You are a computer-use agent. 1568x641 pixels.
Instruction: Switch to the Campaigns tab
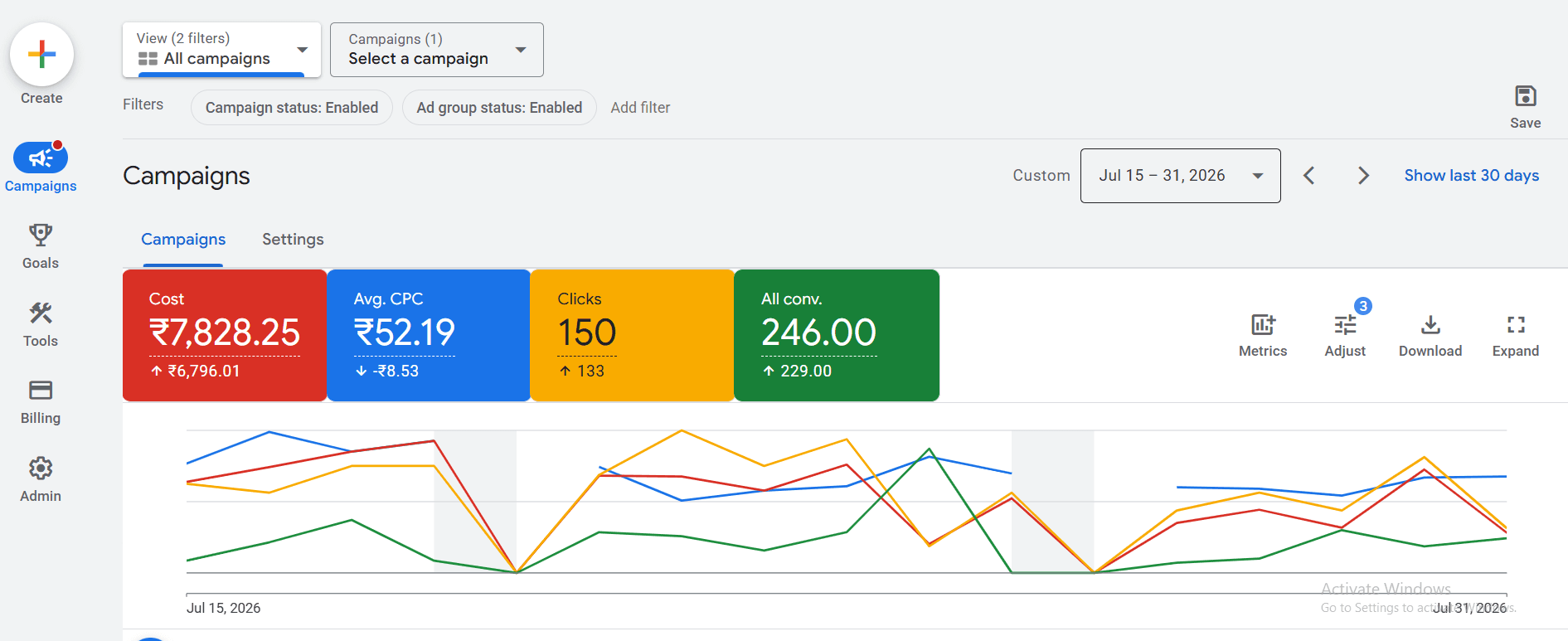[183, 240]
